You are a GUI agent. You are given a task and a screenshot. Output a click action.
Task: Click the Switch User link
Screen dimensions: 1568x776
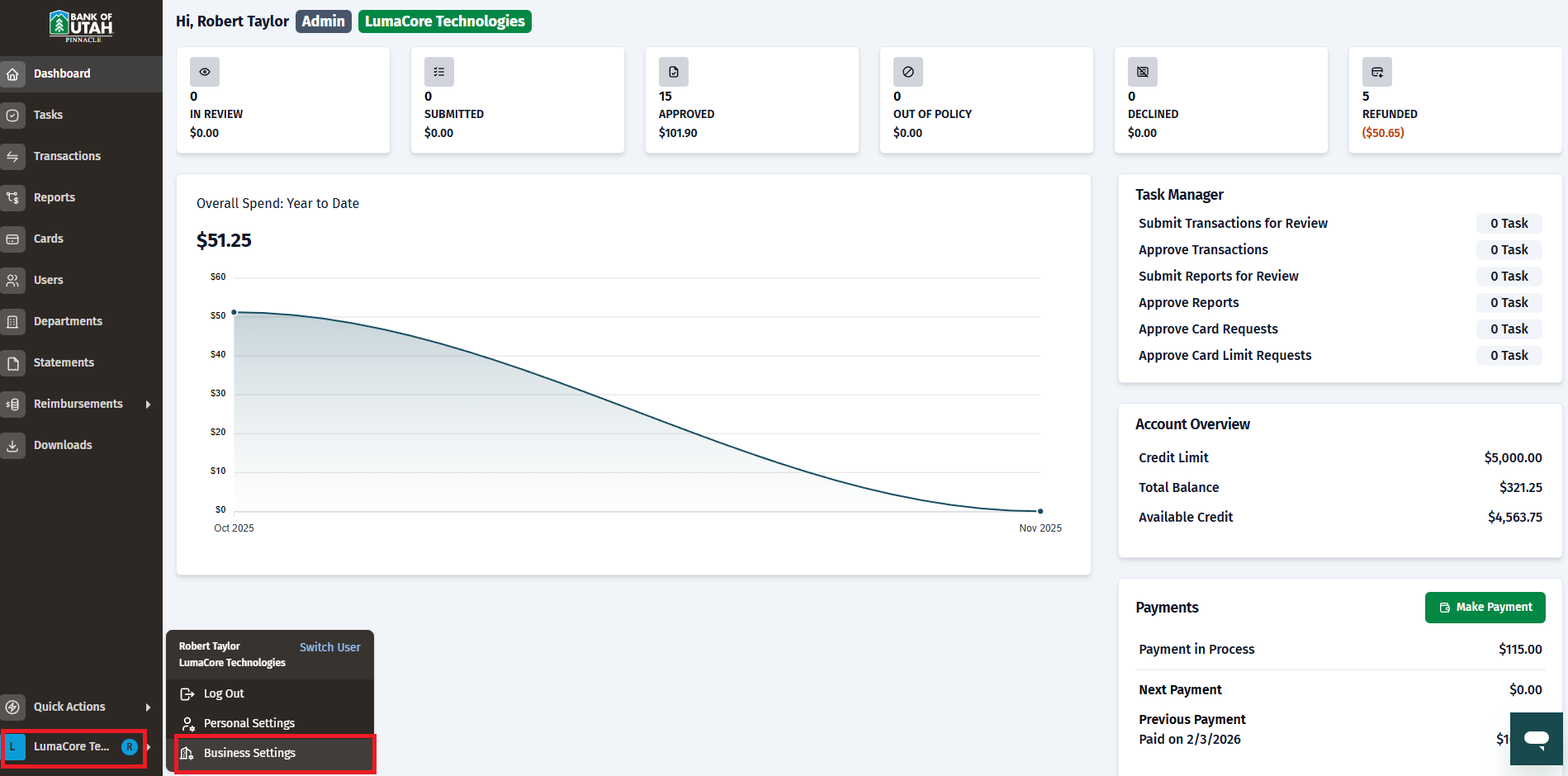pos(330,647)
